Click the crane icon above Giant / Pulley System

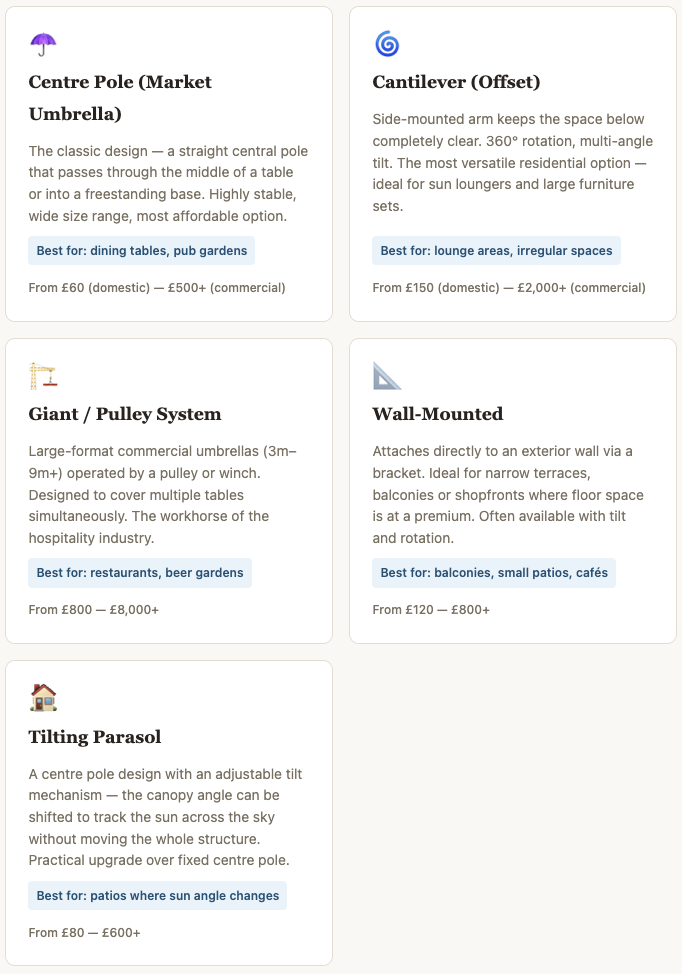[43, 376]
